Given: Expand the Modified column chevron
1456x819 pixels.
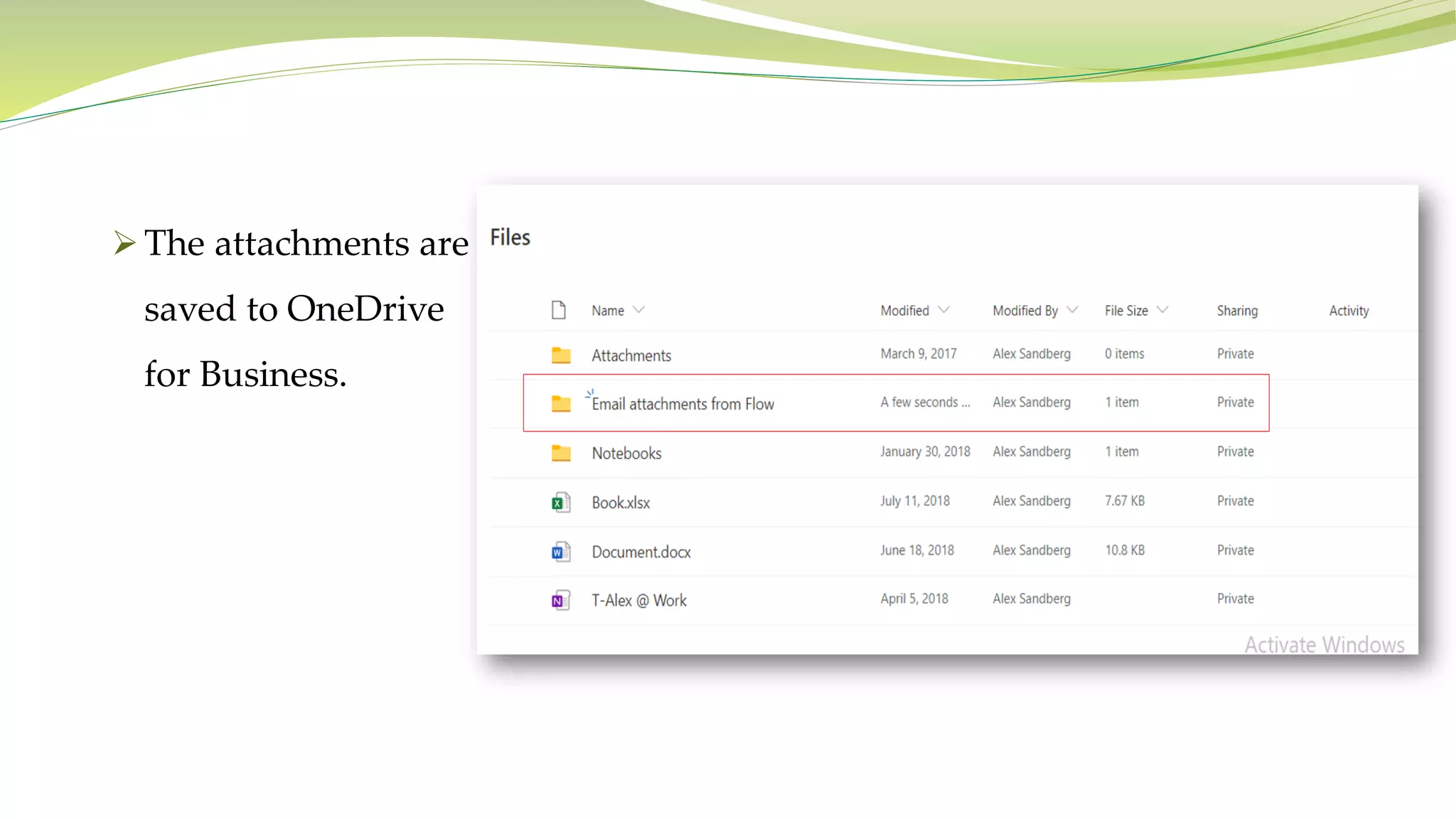Looking at the screenshot, I should [943, 310].
